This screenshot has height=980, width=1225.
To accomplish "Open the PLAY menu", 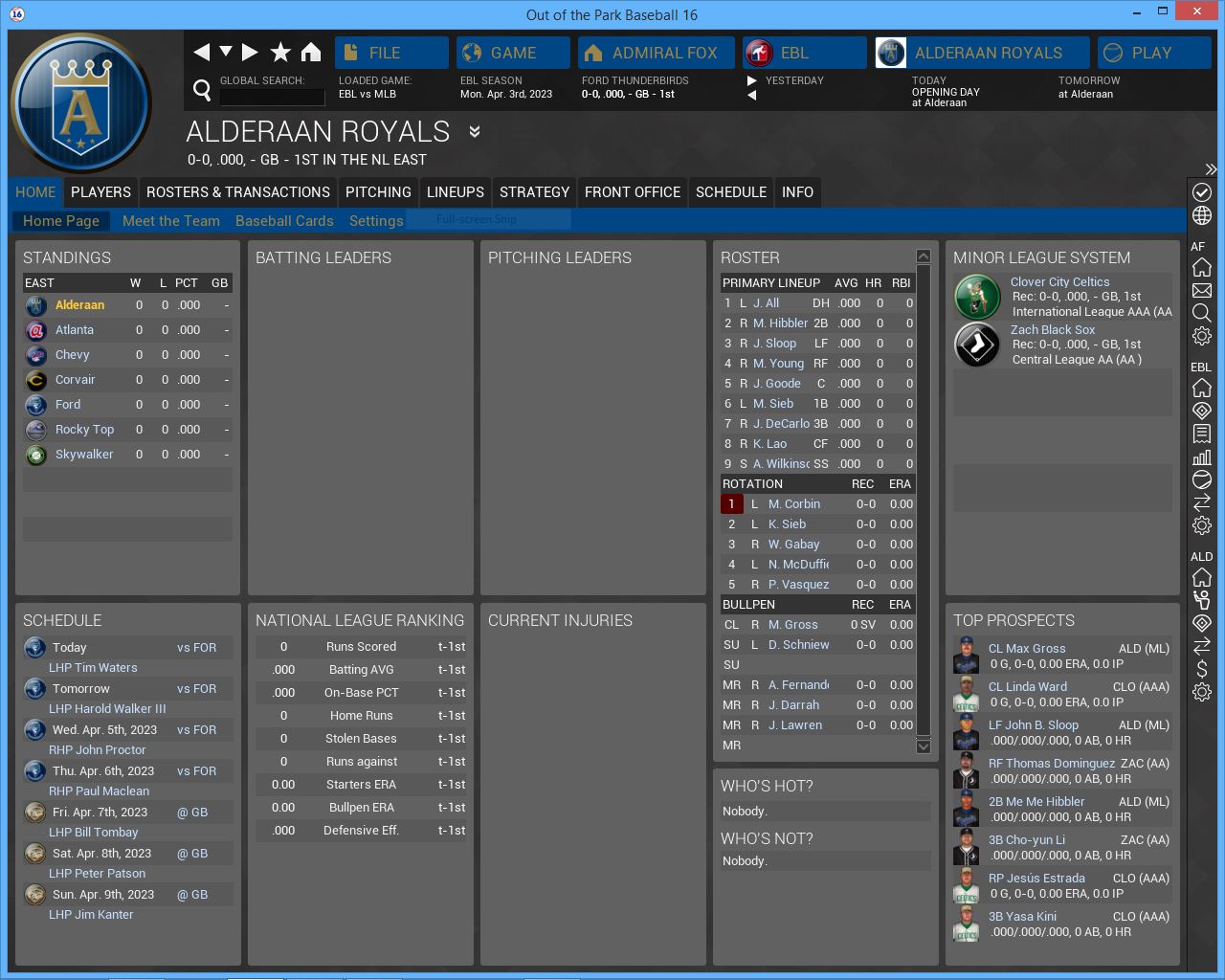I will click(x=1153, y=53).
